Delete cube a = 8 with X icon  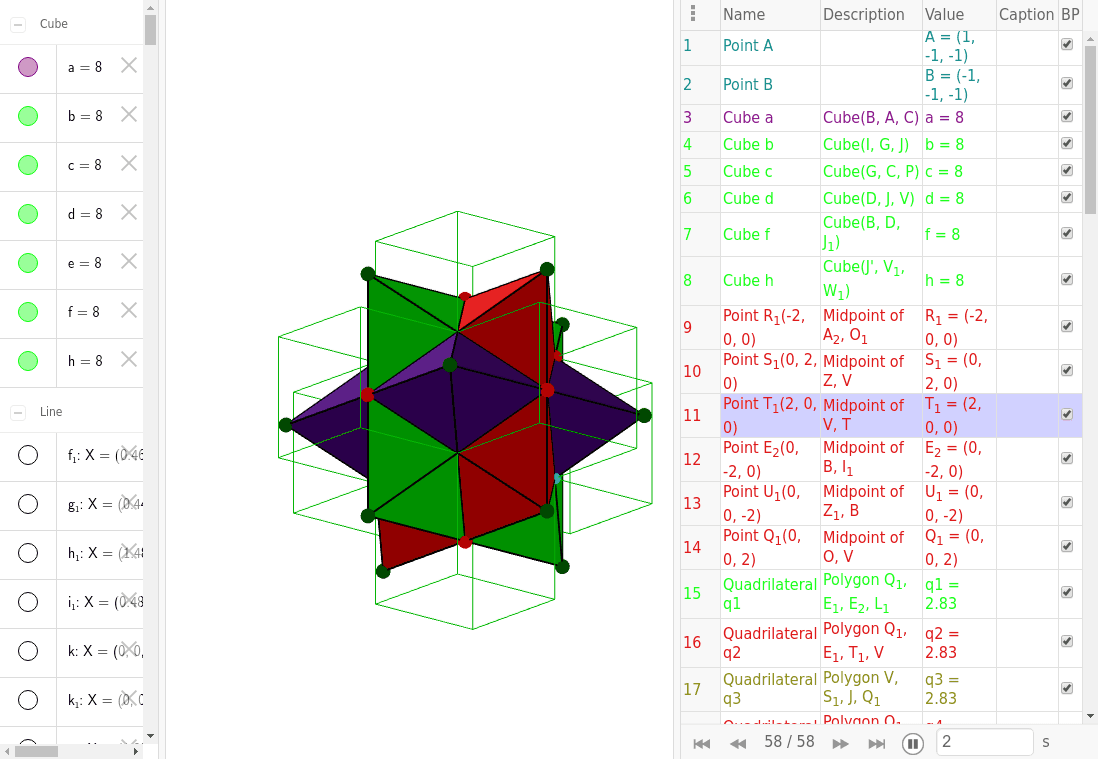129,65
